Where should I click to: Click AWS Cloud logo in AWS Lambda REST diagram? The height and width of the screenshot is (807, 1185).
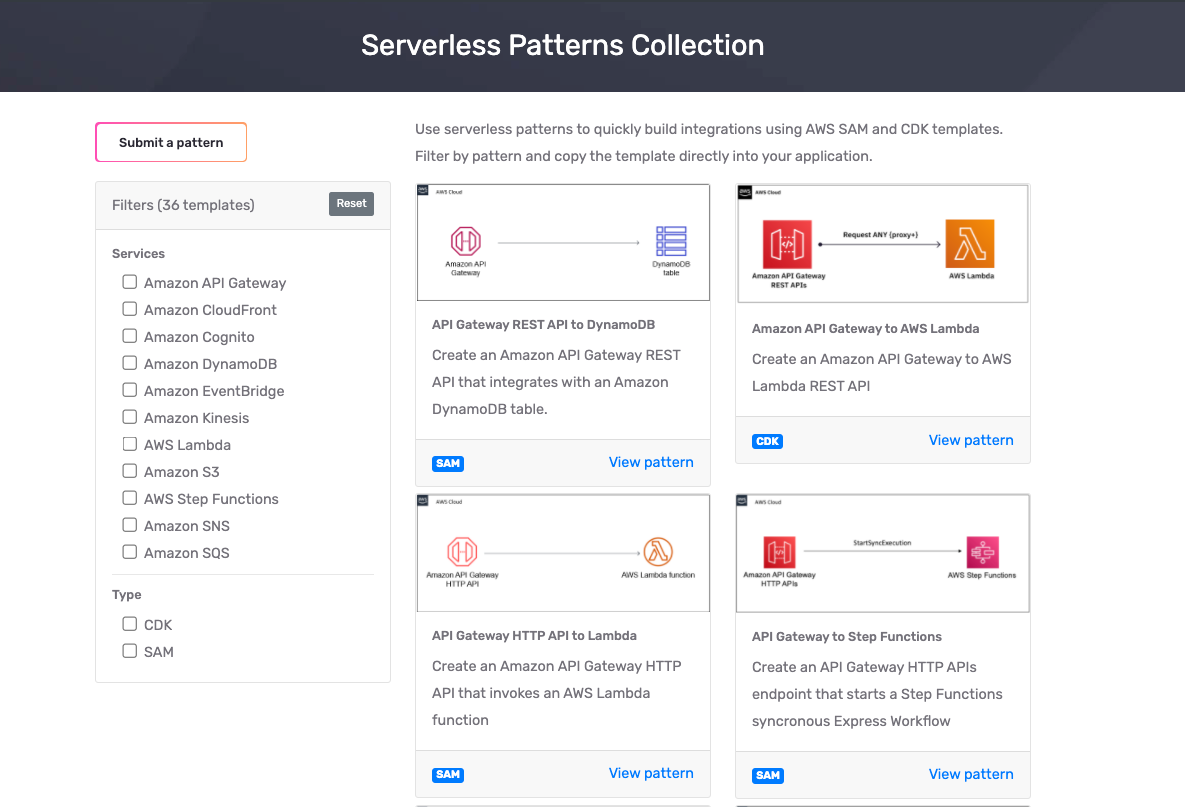tap(745, 192)
